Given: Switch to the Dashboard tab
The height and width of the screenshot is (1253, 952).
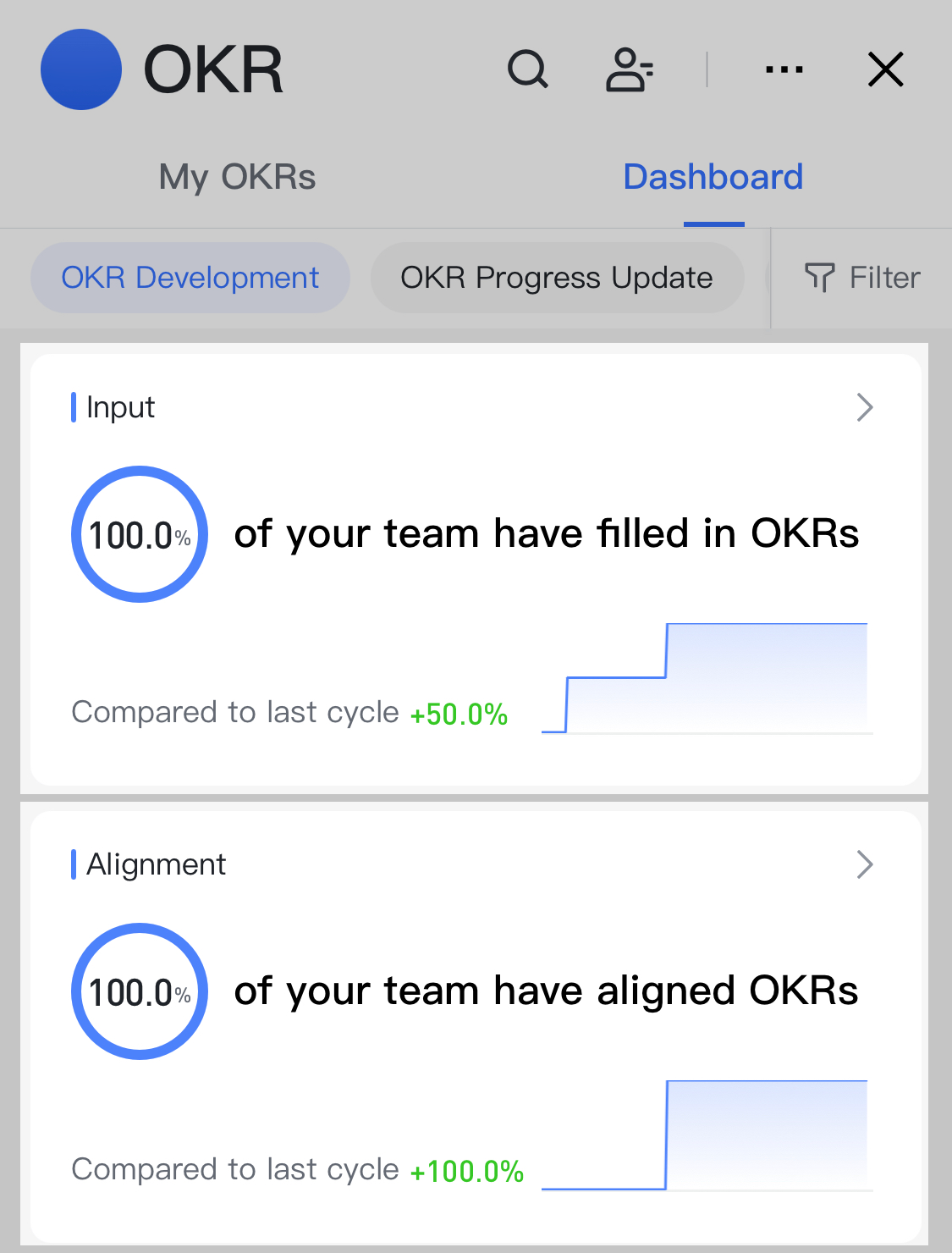Looking at the screenshot, I should (713, 176).
